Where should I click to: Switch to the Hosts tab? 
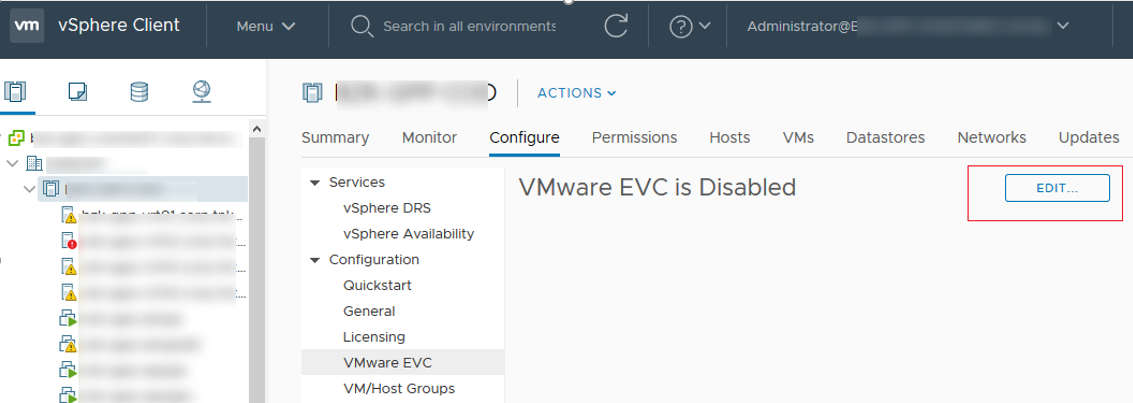(730, 137)
